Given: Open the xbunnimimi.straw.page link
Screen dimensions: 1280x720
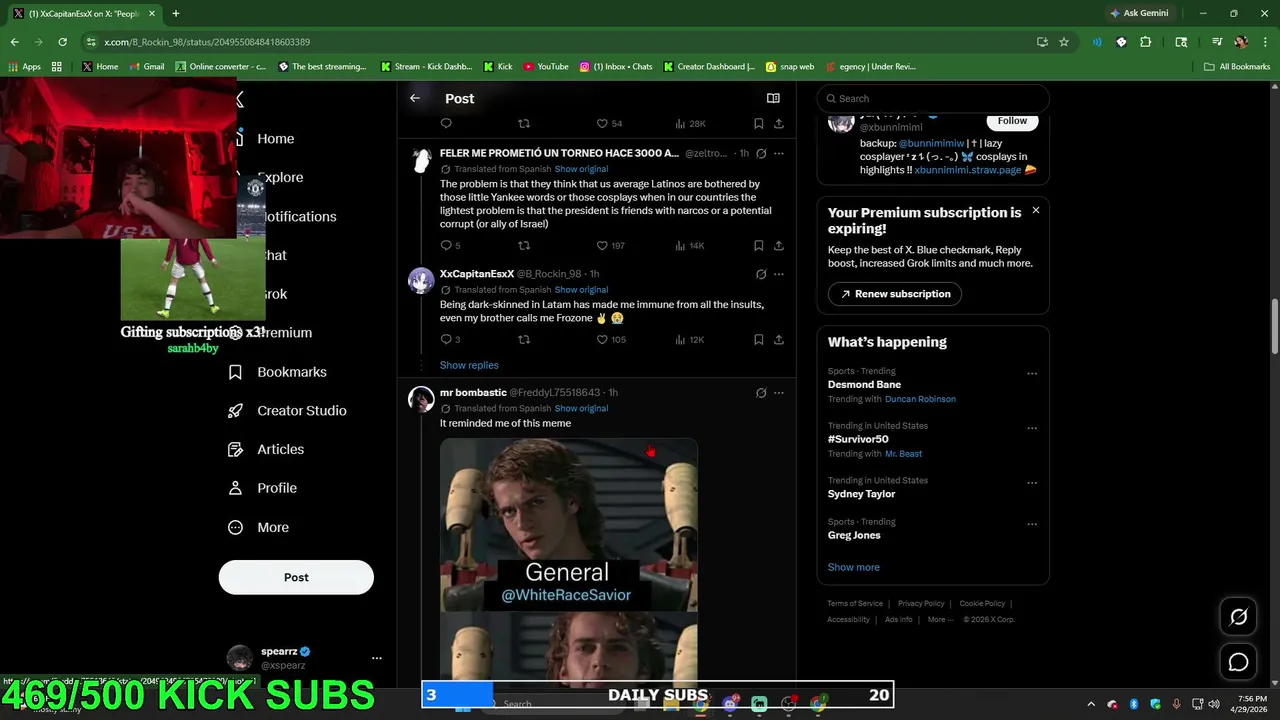Looking at the screenshot, I should tap(967, 170).
